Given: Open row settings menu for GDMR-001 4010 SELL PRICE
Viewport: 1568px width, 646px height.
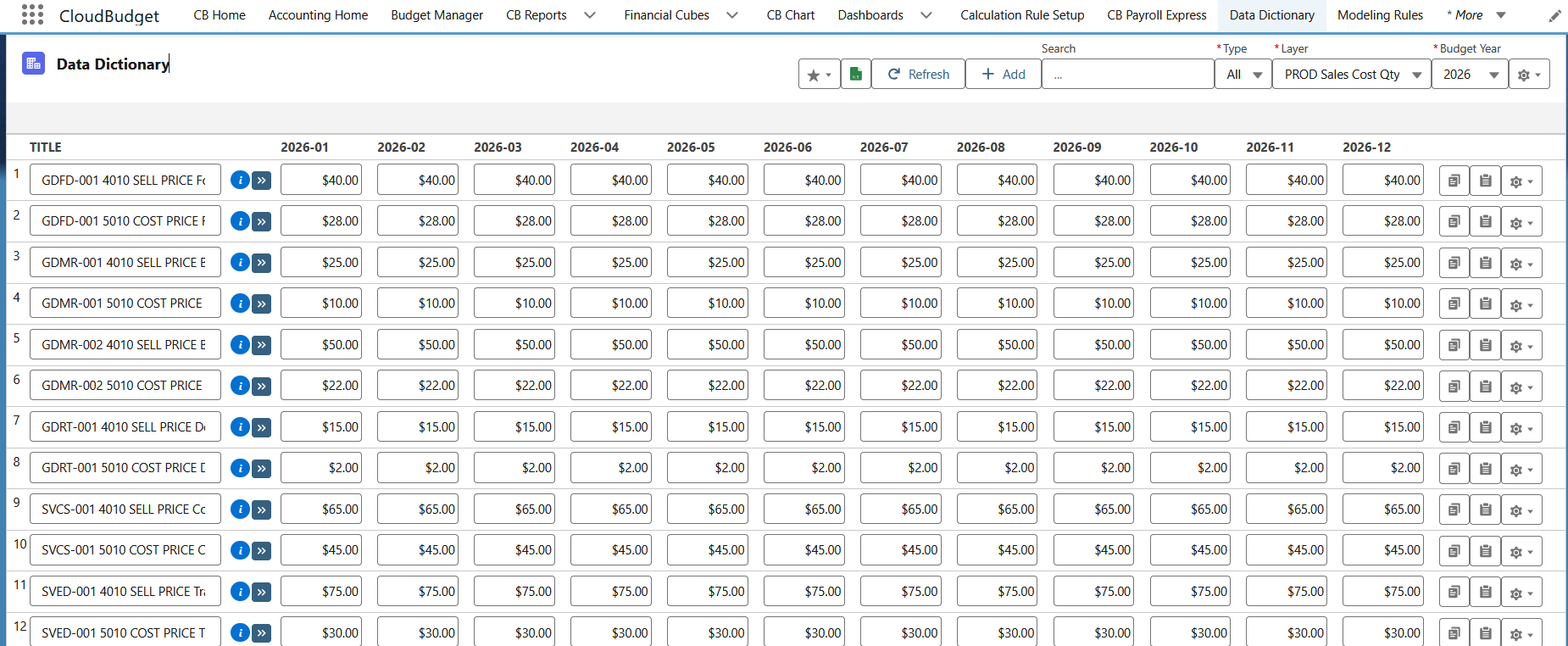Looking at the screenshot, I should coord(1521,263).
